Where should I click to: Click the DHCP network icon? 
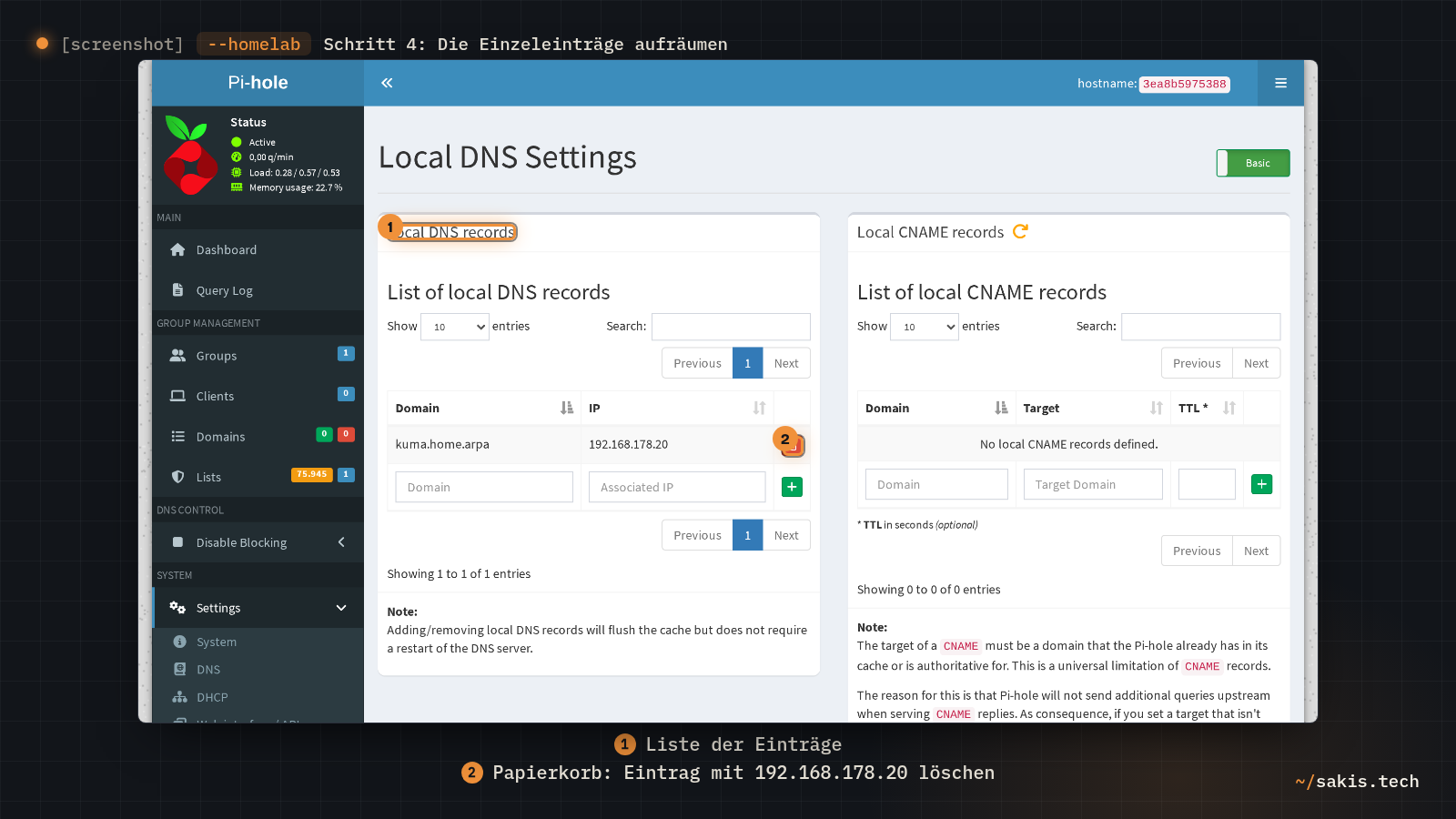click(180, 697)
